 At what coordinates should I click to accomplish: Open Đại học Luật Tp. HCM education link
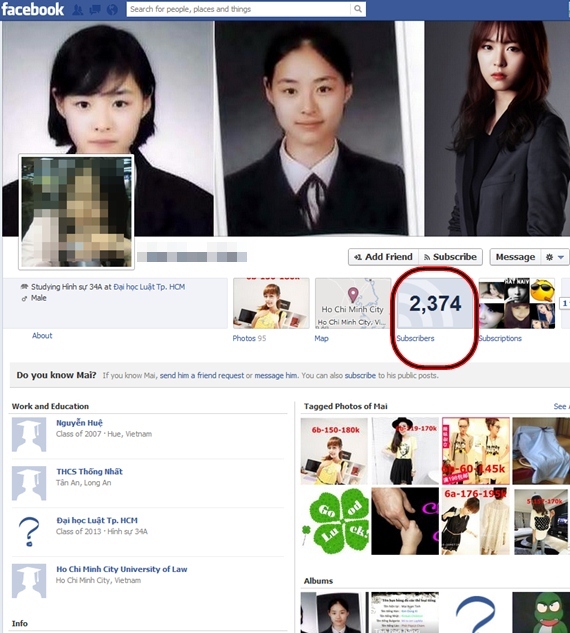pyautogui.click(x=97, y=520)
